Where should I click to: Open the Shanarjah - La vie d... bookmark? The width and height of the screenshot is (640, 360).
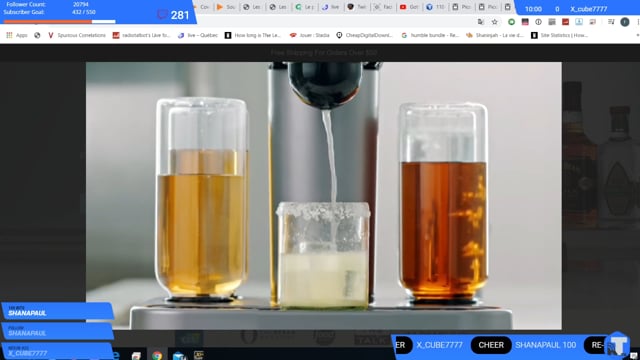495,36
